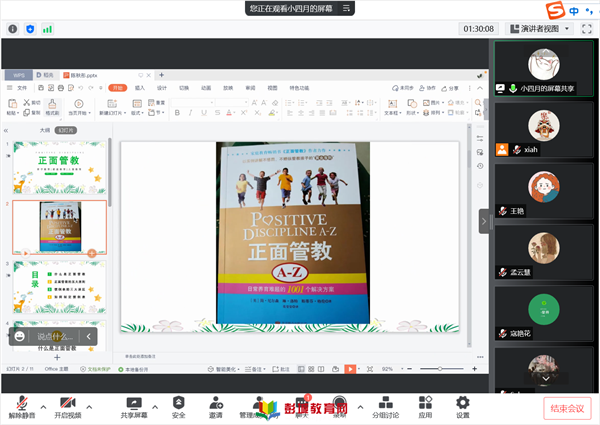The width and height of the screenshot is (600, 425).
Task: Expand share options arrow next to 共享屏幕
Action: pos(155,407)
